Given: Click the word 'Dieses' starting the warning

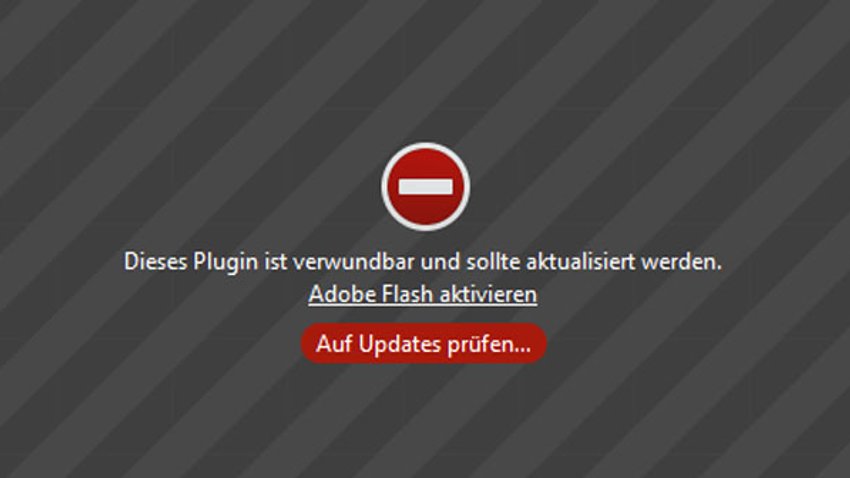Looking at the screenshot, I should pyautogui.click(x=156, y=262).
